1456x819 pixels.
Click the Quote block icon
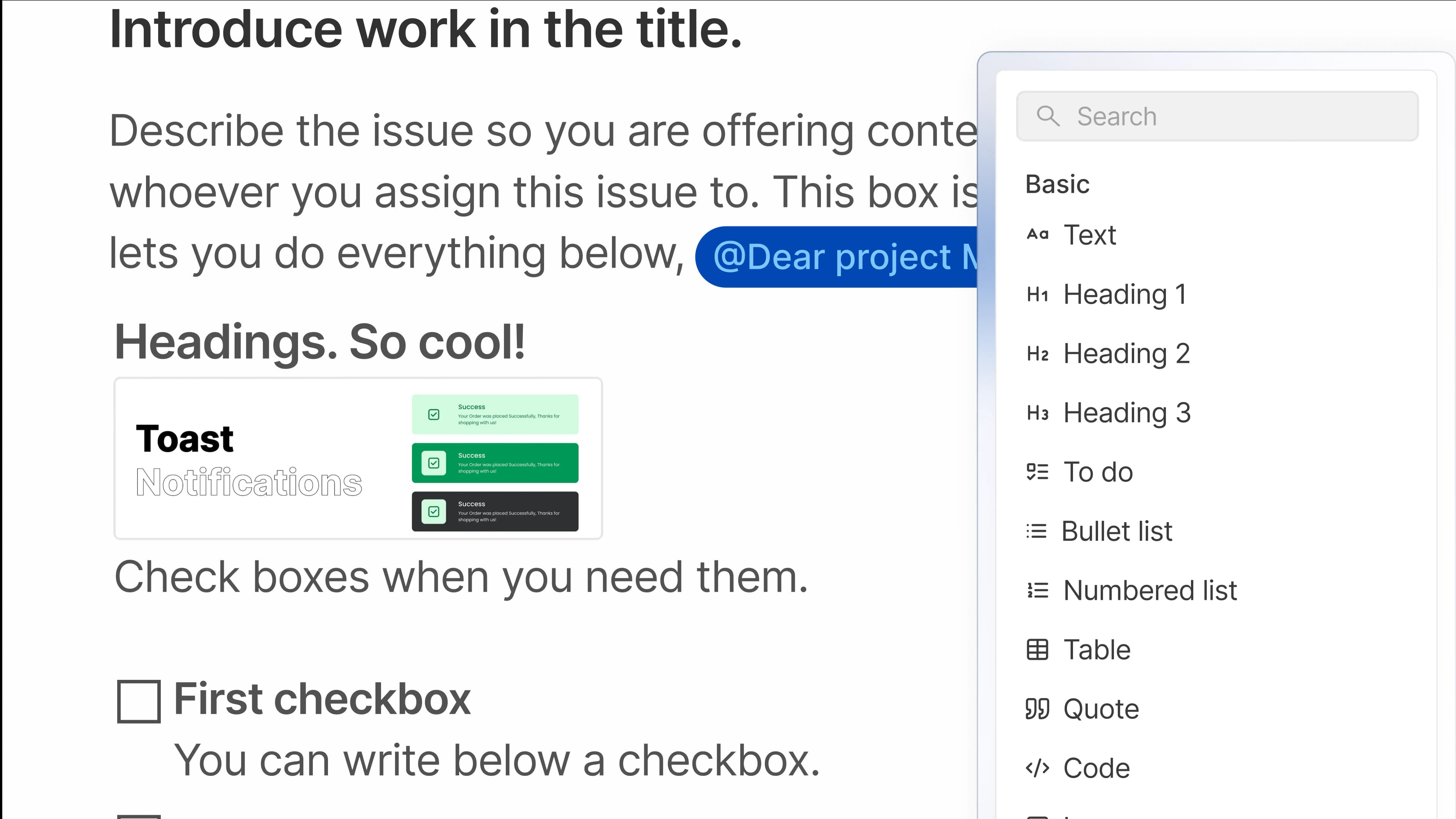1037,709
